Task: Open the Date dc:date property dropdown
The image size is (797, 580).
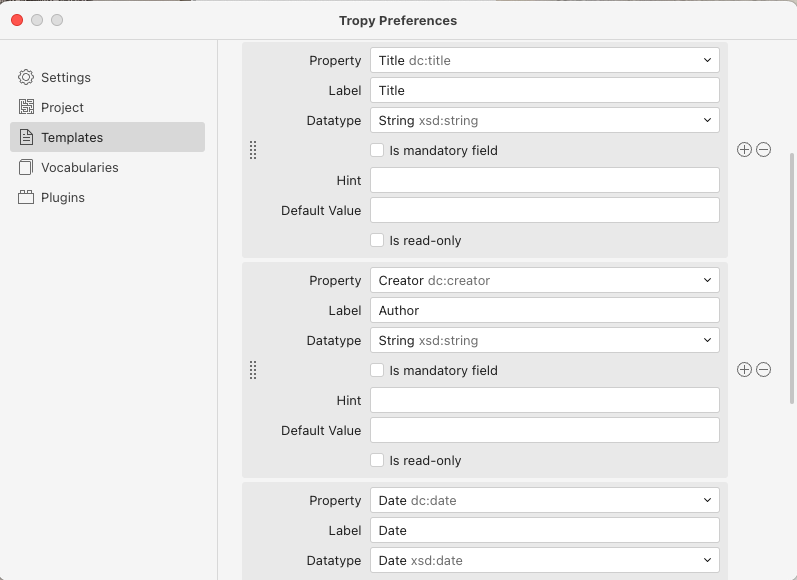Action: (x=545, y=500)
